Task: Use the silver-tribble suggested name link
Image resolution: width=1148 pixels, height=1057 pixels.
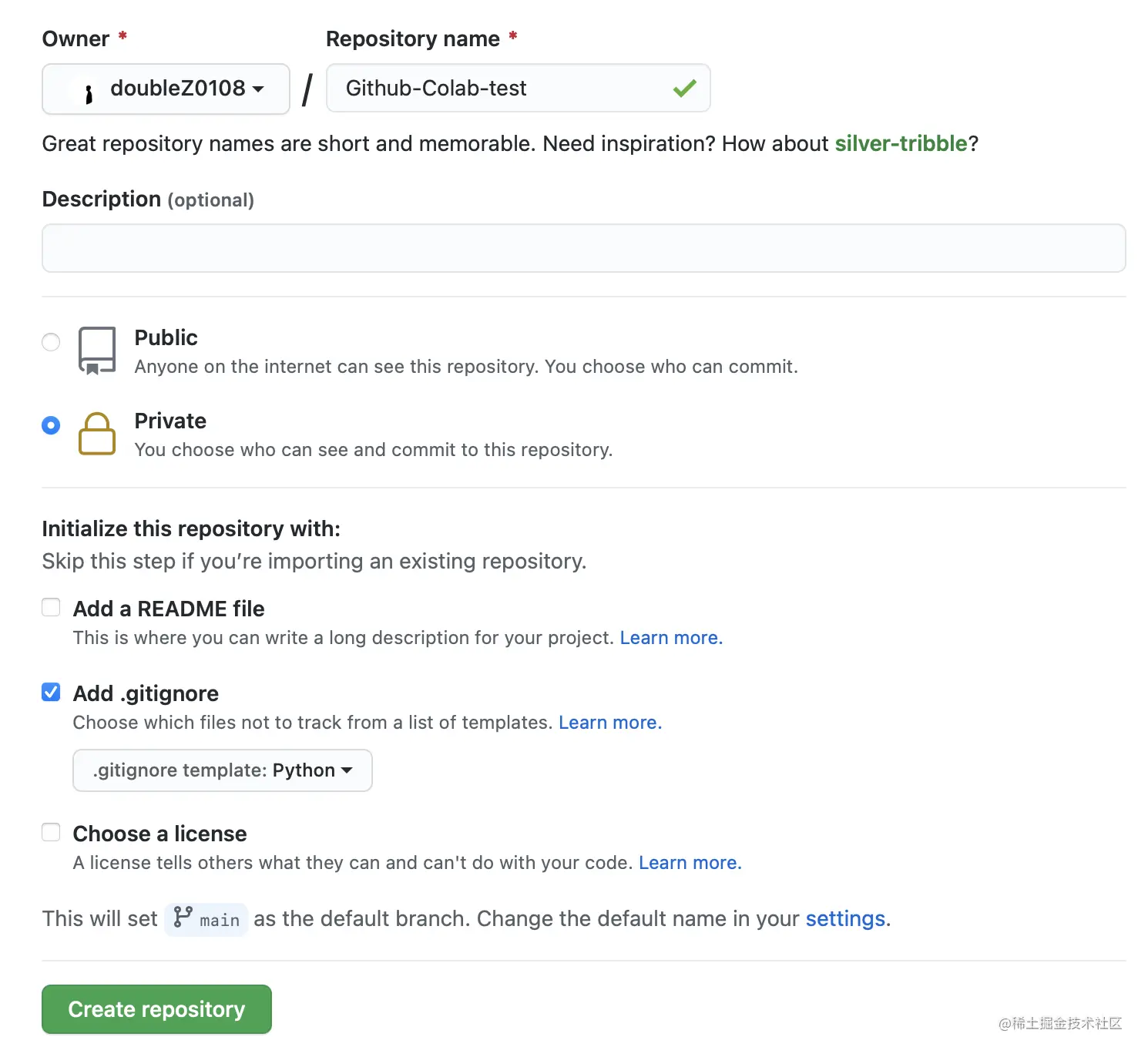Action: (x=901, y=143)
